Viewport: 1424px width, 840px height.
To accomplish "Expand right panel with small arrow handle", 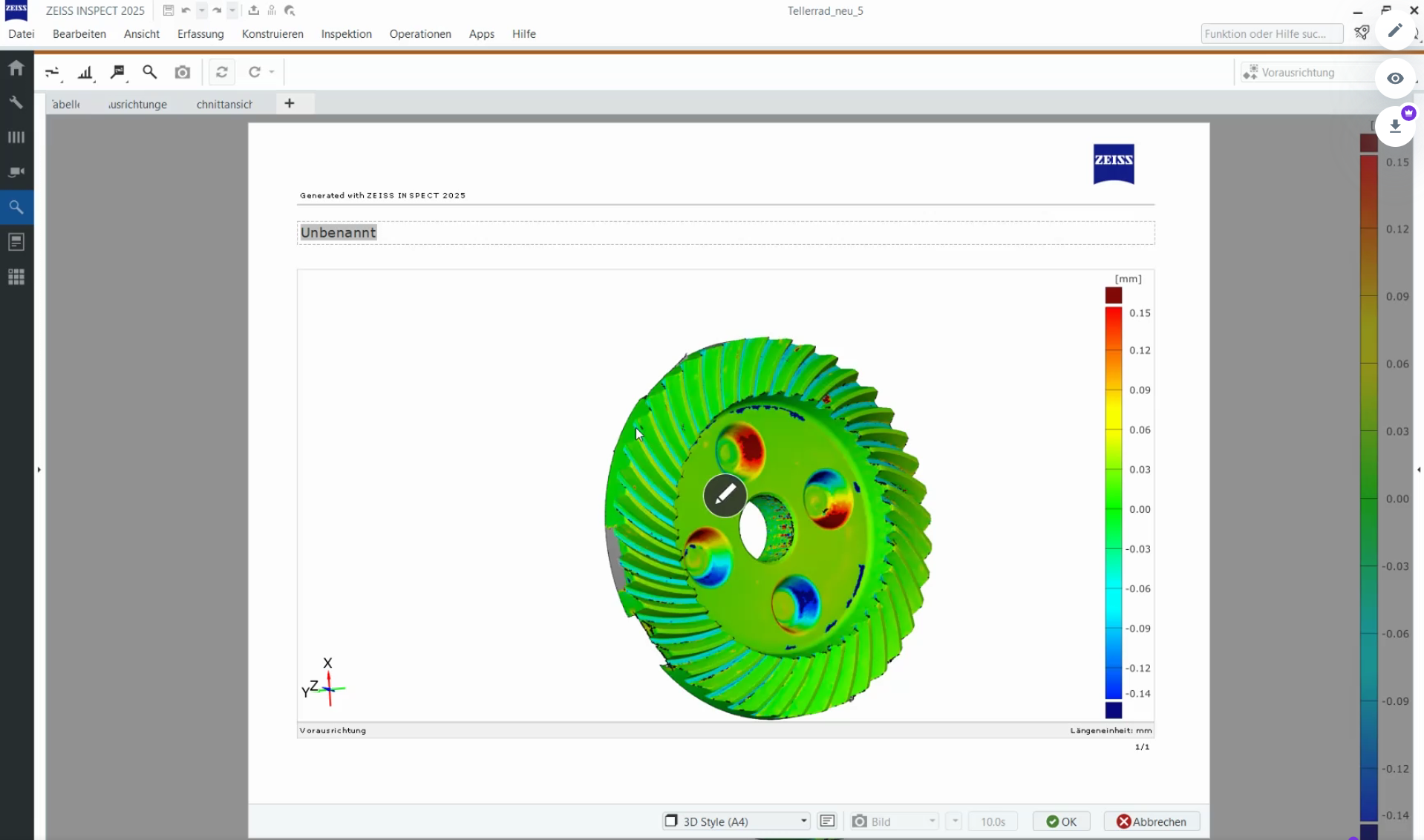I will point(1418,470).
